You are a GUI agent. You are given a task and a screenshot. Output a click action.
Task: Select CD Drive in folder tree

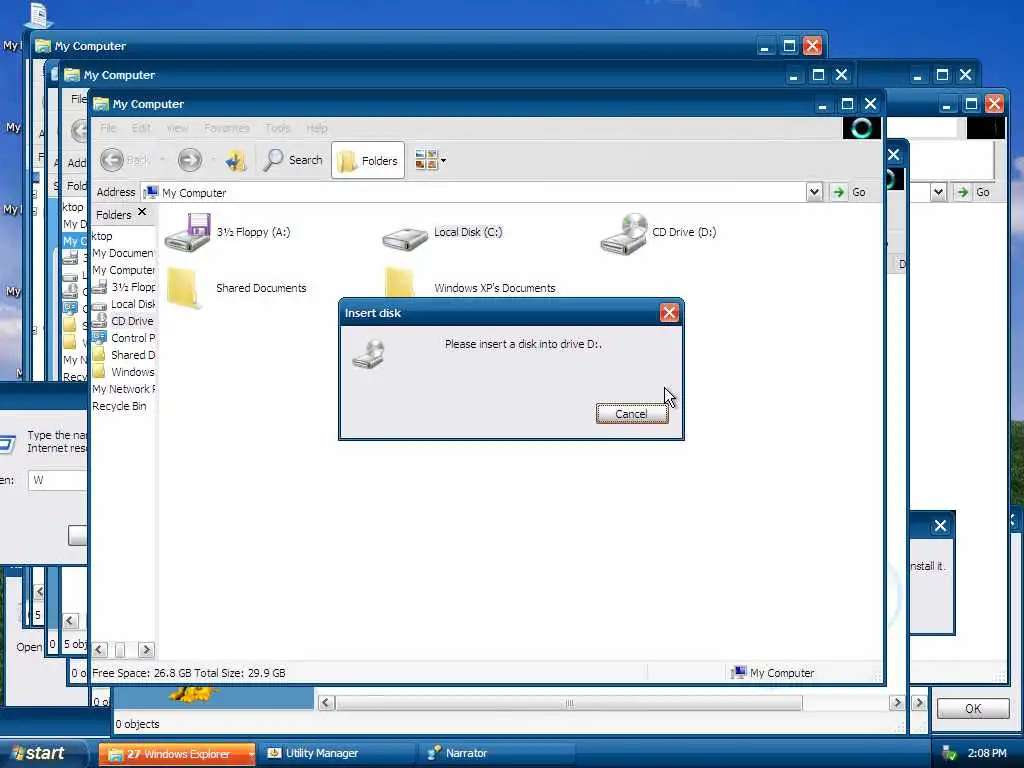pos(124,321)
